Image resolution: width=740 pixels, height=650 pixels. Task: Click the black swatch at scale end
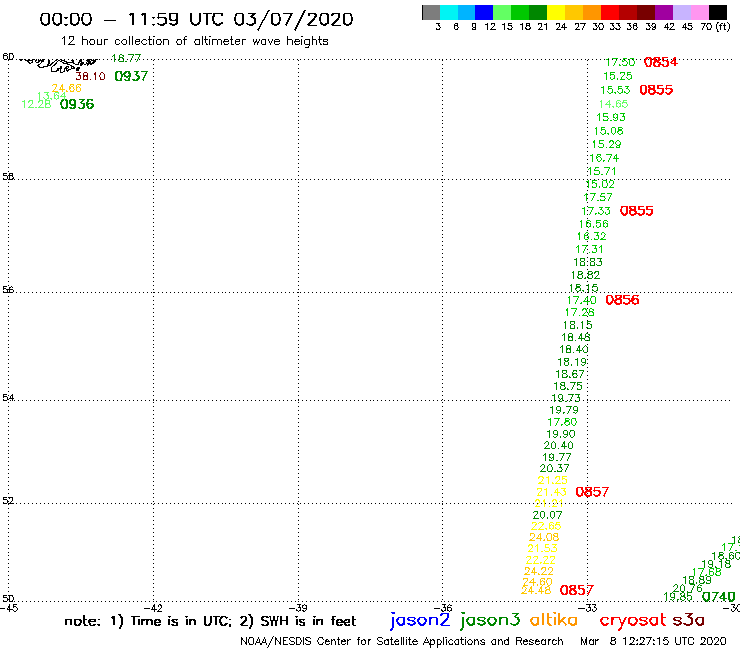tap(717, 12)
